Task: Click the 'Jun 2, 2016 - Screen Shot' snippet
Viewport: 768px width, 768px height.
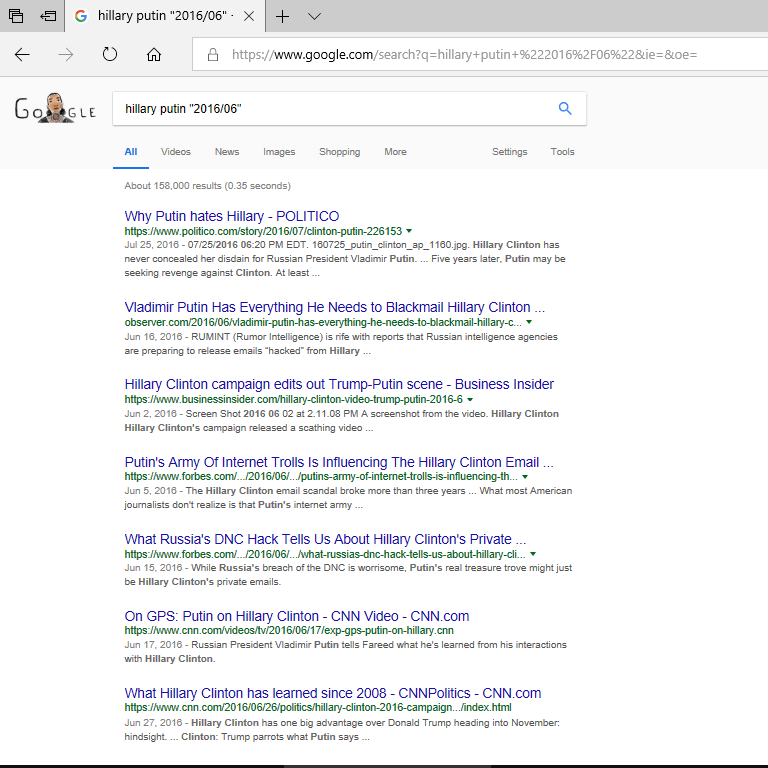Action: coord(341,421)
